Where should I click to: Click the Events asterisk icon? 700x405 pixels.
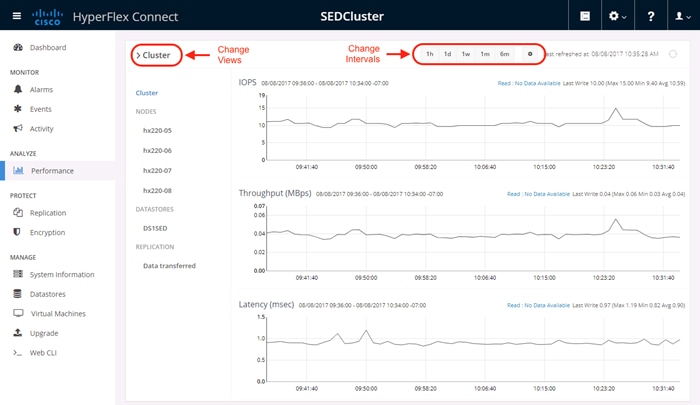click(x=18, y=109)
